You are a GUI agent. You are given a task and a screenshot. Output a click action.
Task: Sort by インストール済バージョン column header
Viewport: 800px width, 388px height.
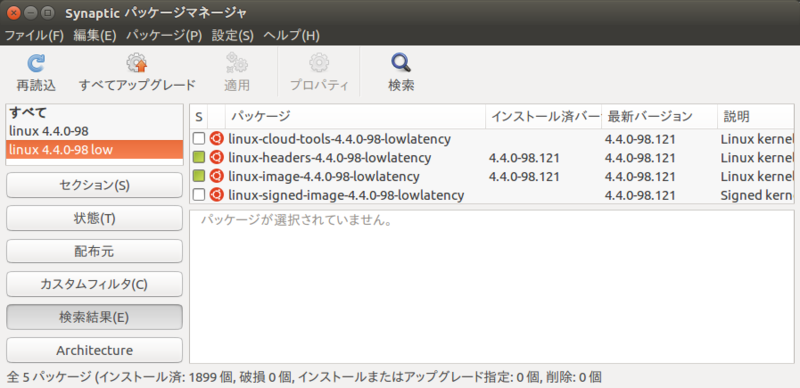[x=544, y=116]
